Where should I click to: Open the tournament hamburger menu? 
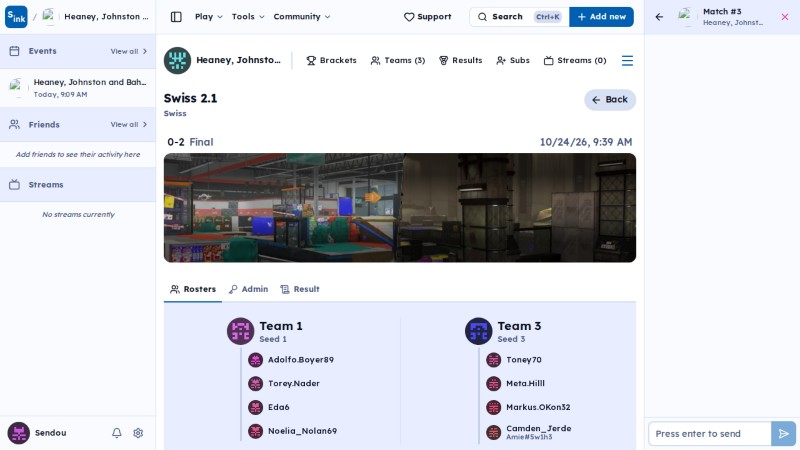point(627,61)
